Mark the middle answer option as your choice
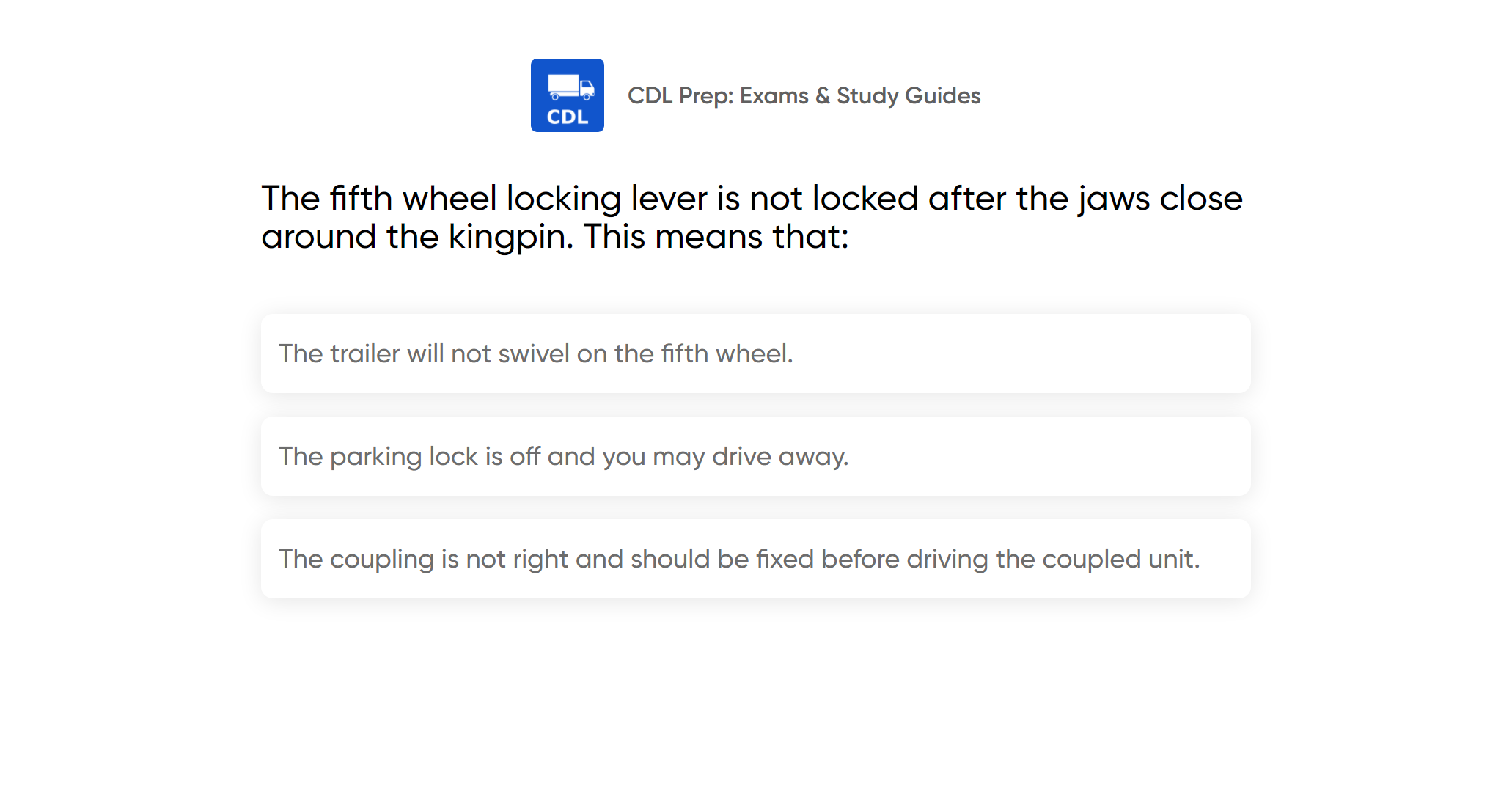This screenshot has width=1512, height=792. (755, 456)
